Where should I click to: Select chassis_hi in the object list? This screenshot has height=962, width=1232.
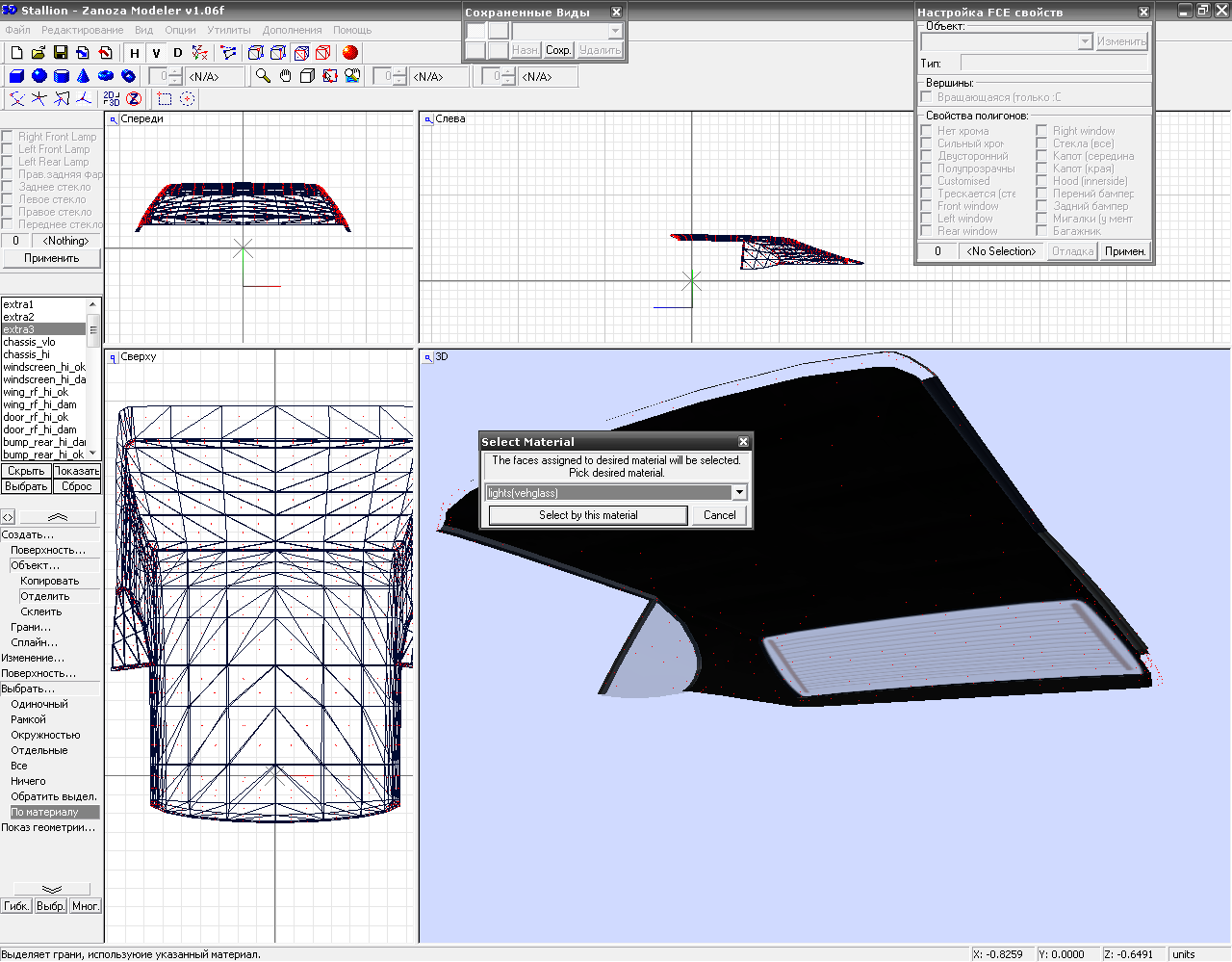[27, 354]
